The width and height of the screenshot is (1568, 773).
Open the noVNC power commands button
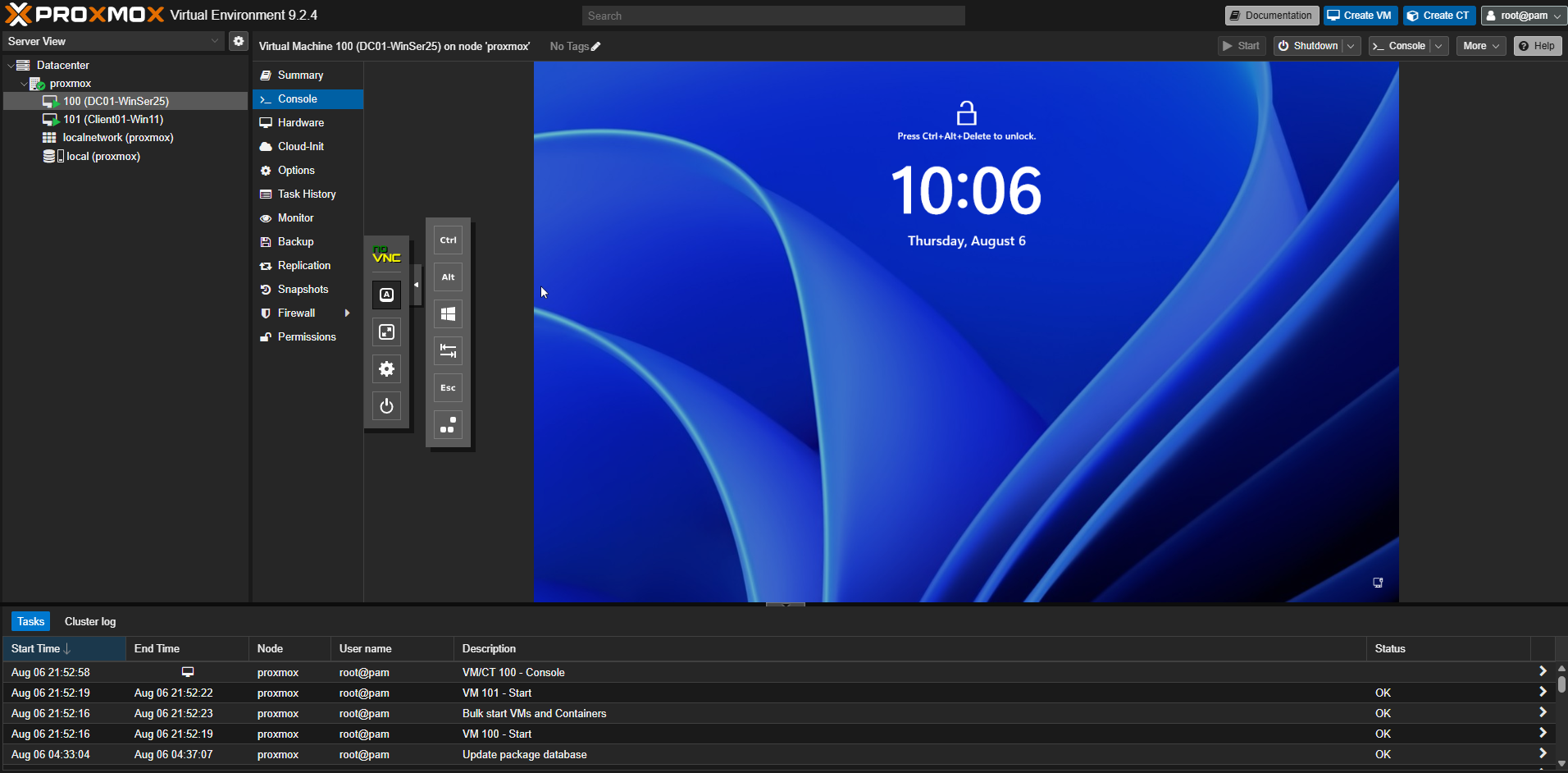tap(386, 406)
